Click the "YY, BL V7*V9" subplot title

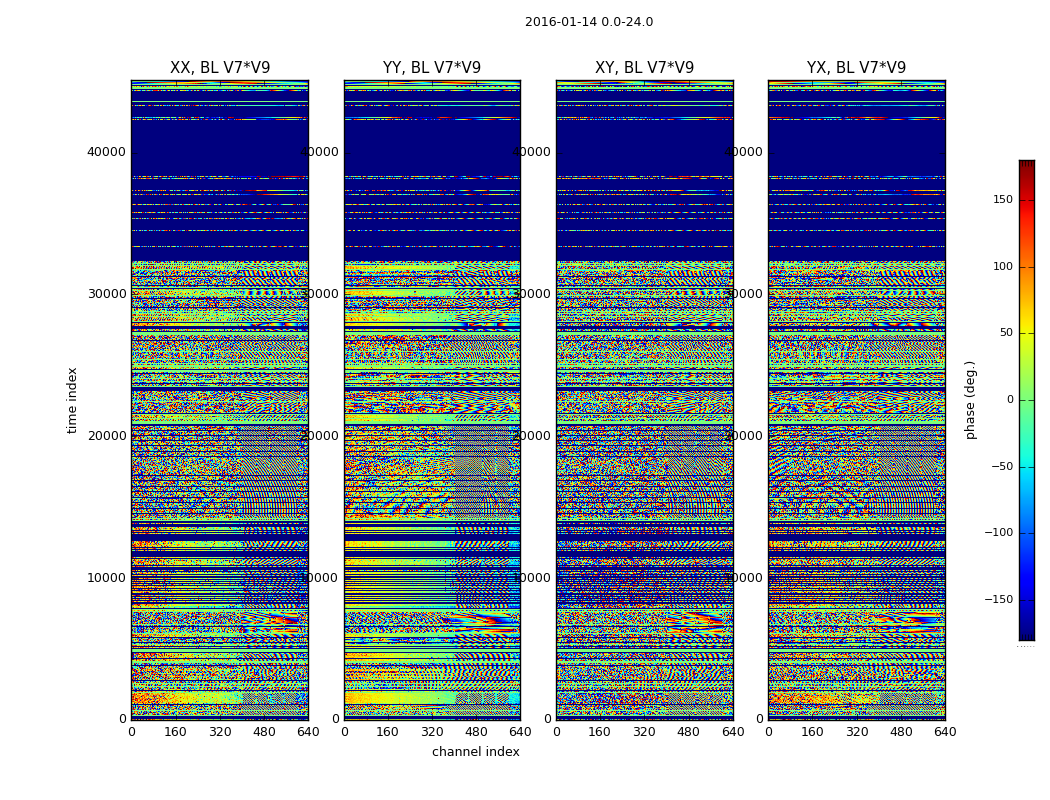click(x=432, y=68)
